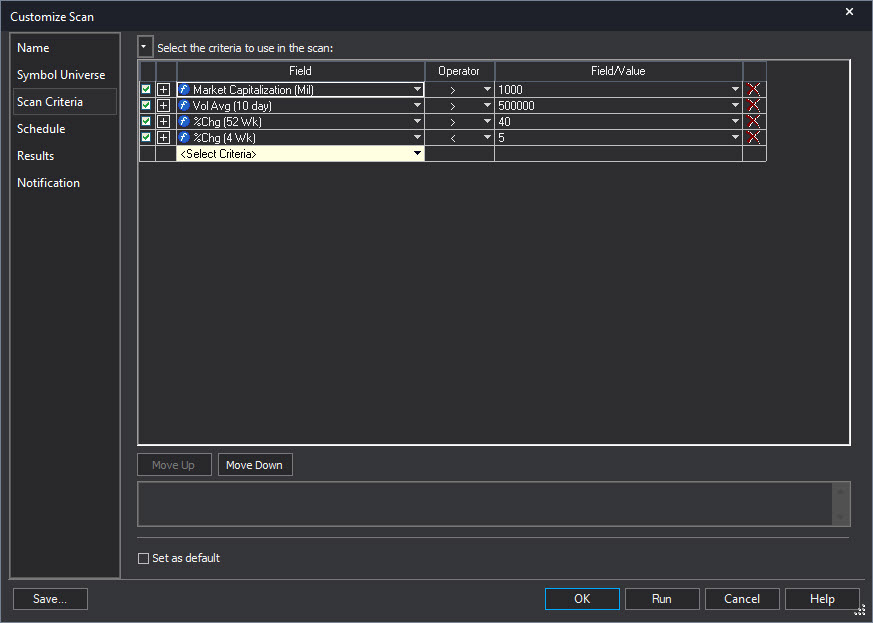This screenshot has height=623, width=873.
Task: Disable the %Chg (52 Wk) criteria checkbox
Action: click(146, 122)
